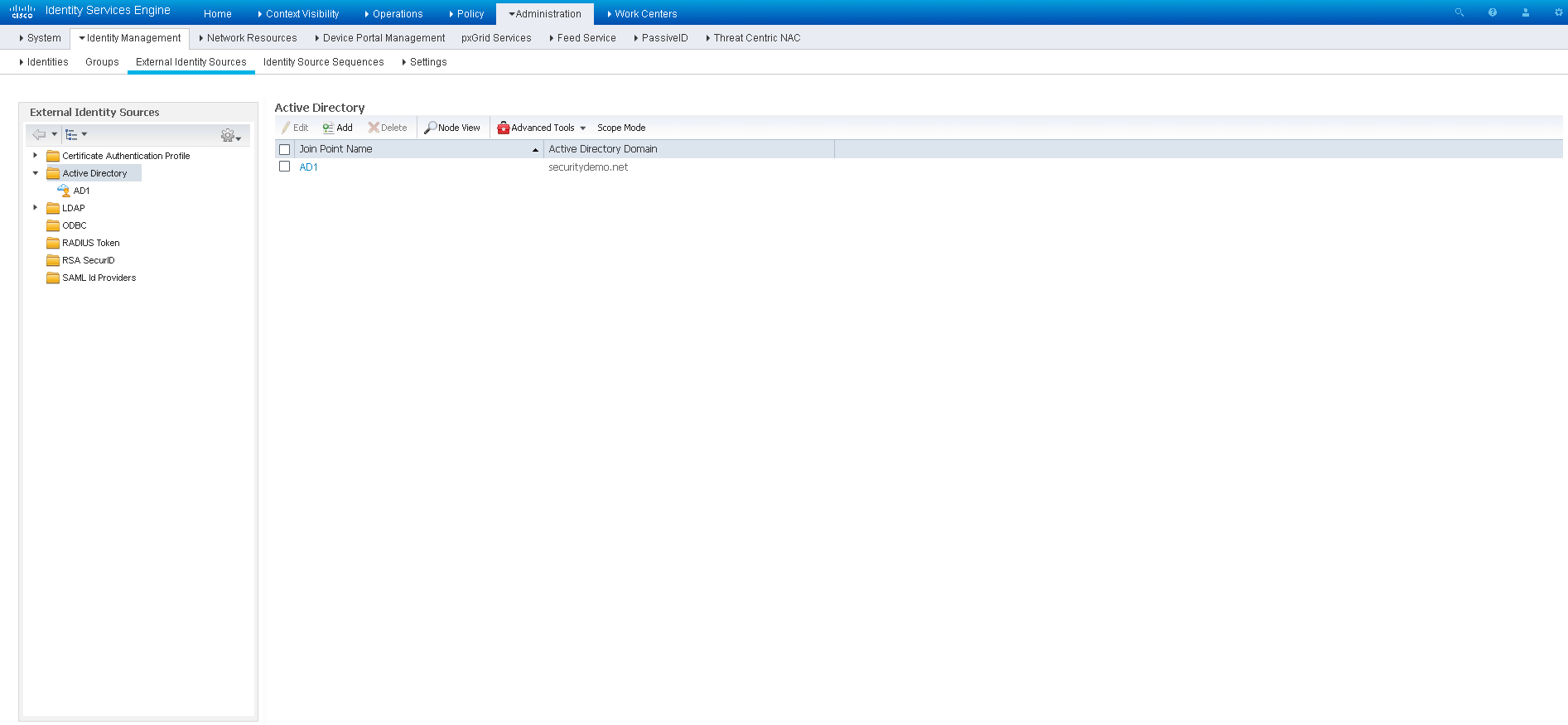Image resolution: width=1568 pixels, height=725 pixels.
Task: Click the Scope Mode button
Action: [621, 128]
